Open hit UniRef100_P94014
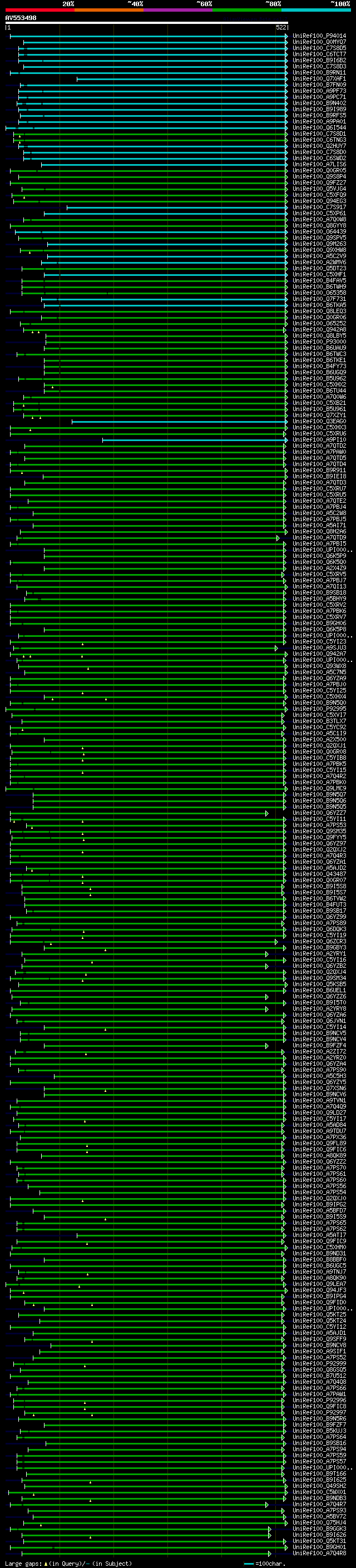This screenshot has height=1568, width=356. coord(319,36)
